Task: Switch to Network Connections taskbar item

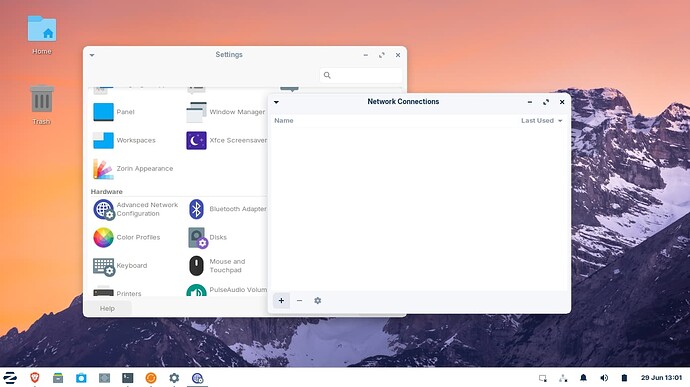Action: (197, 378)
